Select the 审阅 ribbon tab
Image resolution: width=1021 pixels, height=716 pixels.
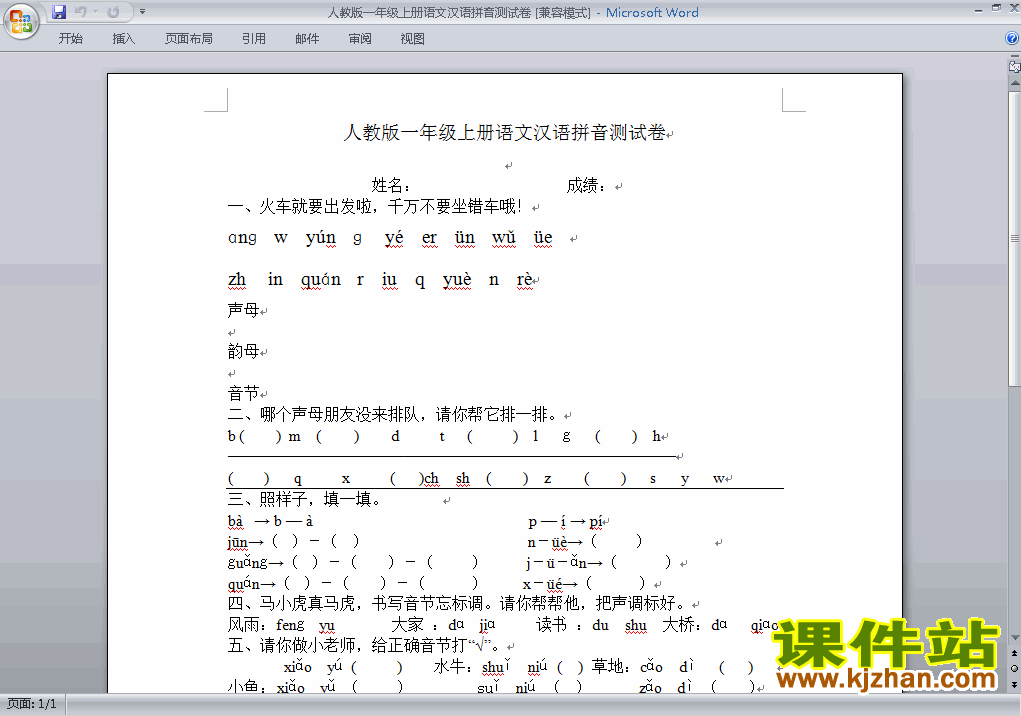pyautogui.click(x=360, y=39)
